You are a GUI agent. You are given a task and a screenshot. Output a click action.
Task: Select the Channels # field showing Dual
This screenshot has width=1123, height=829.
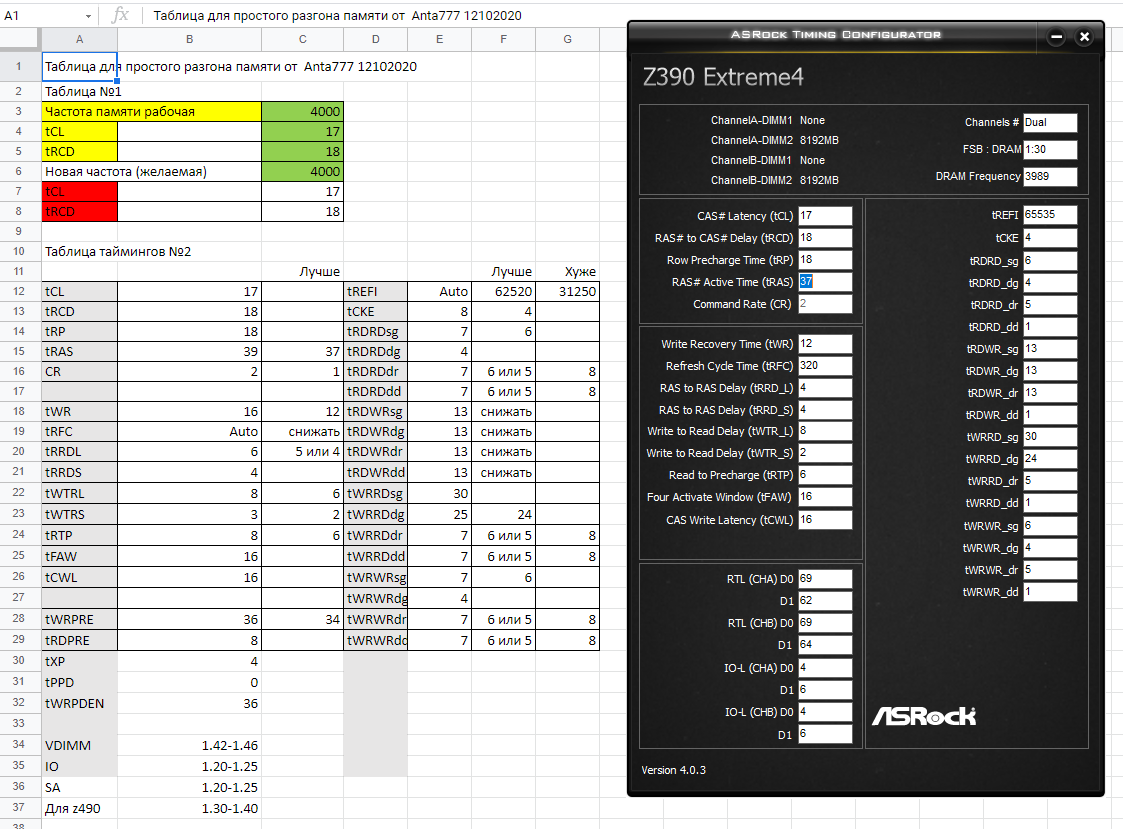click(1050, 123)
